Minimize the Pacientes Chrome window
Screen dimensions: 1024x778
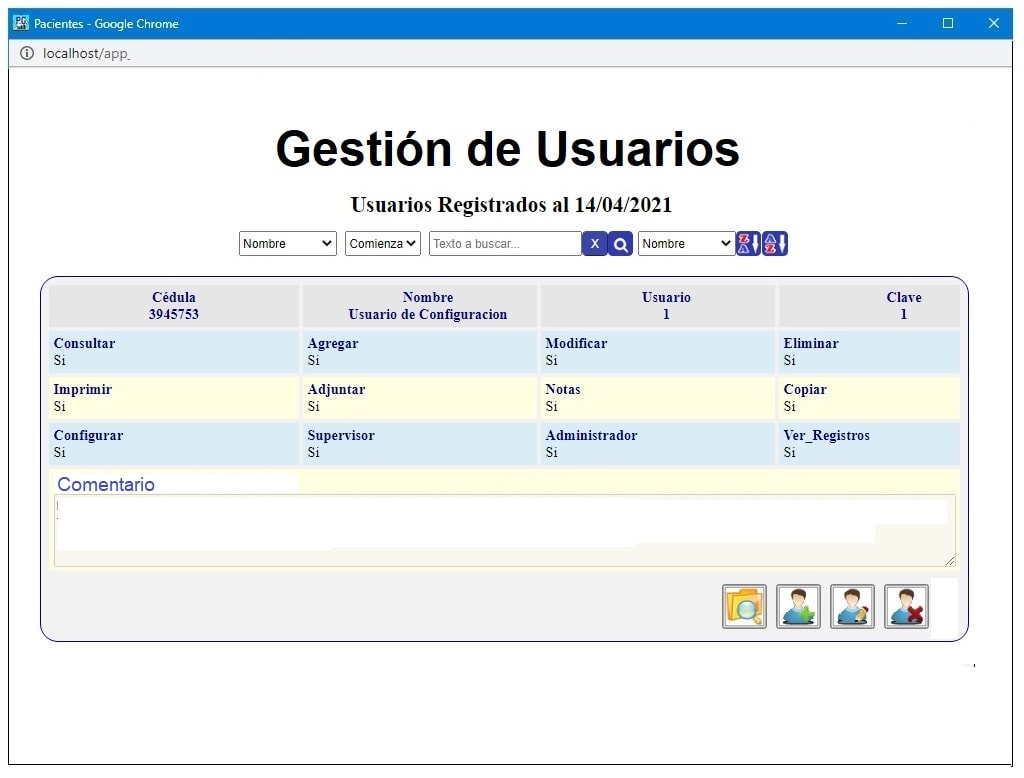tap(902, 24)
